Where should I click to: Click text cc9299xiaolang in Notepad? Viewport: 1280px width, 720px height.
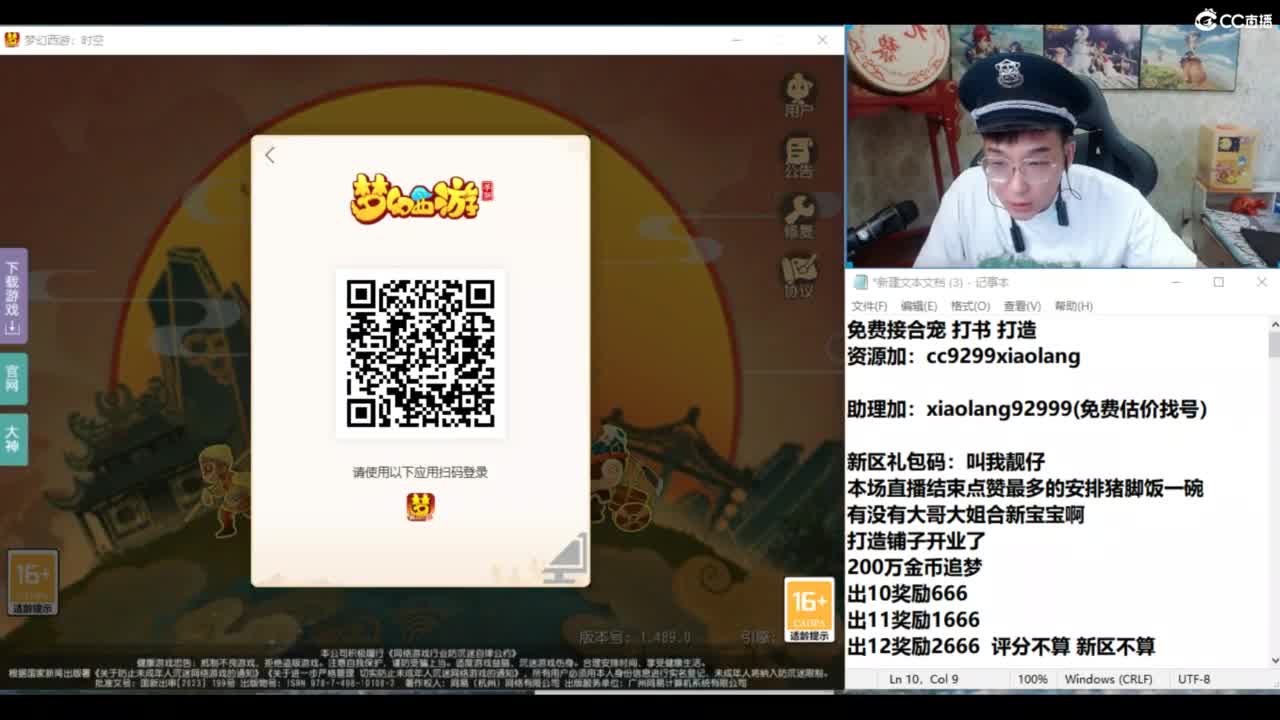[x=1003, y=356]
